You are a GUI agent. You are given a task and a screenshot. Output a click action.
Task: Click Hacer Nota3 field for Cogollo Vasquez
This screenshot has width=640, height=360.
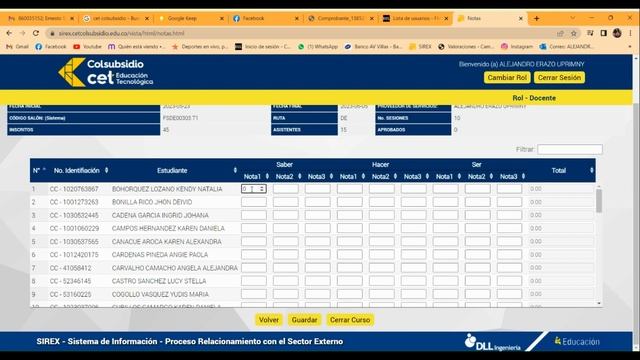[x=413, y=294]
